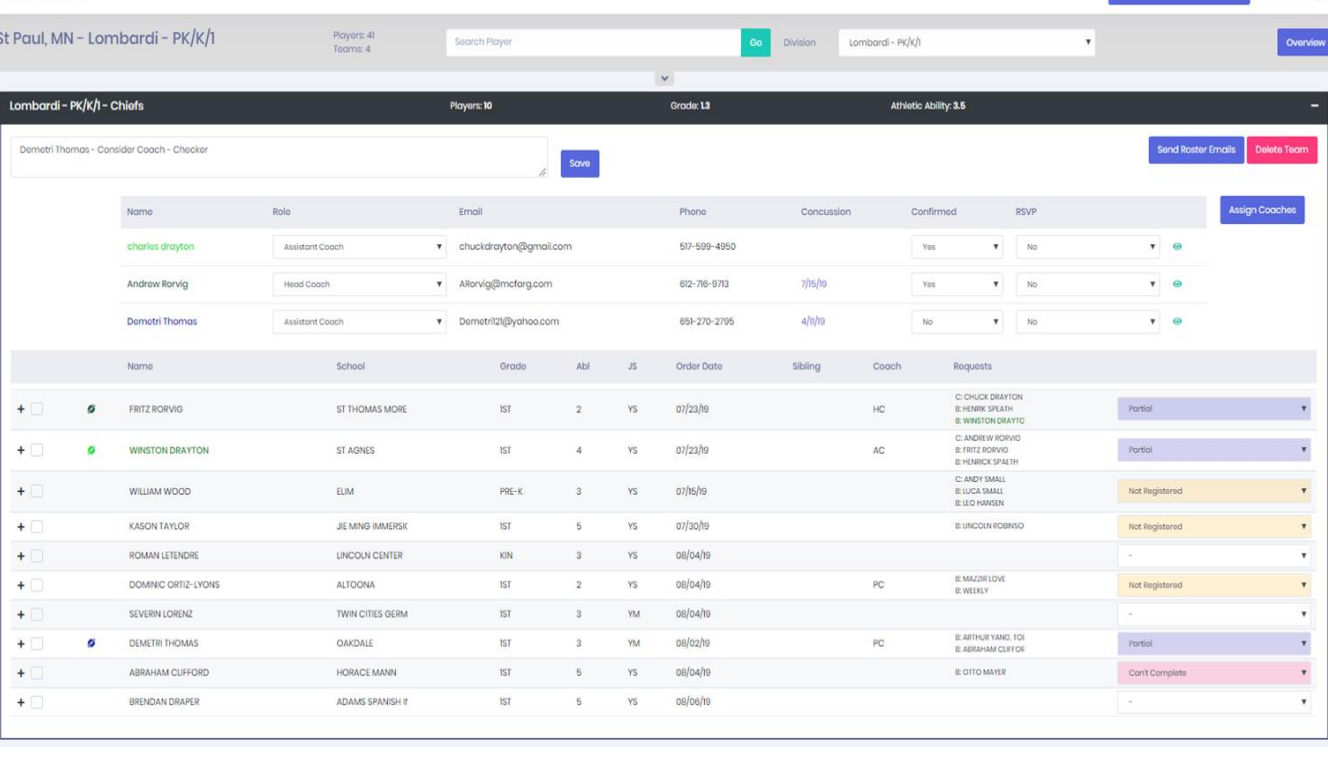Viewport: 1328px width, 777px height.
Task: Open the Can't Complete status dropdown
Action: pyautogui.click(x=1214, y=673)
